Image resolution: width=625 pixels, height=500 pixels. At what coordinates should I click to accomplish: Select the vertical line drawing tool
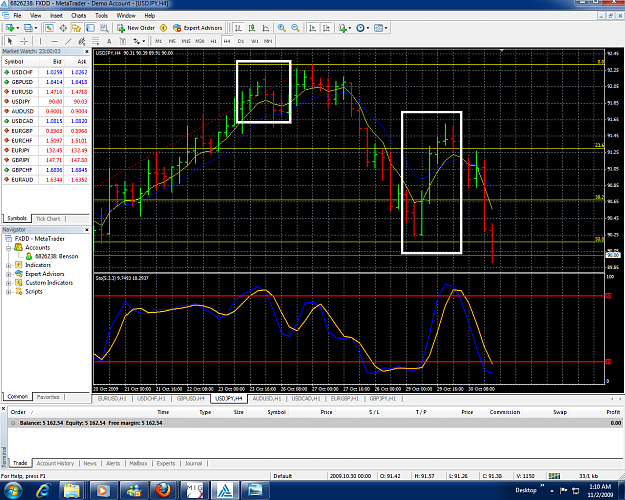tap(40, 41)
